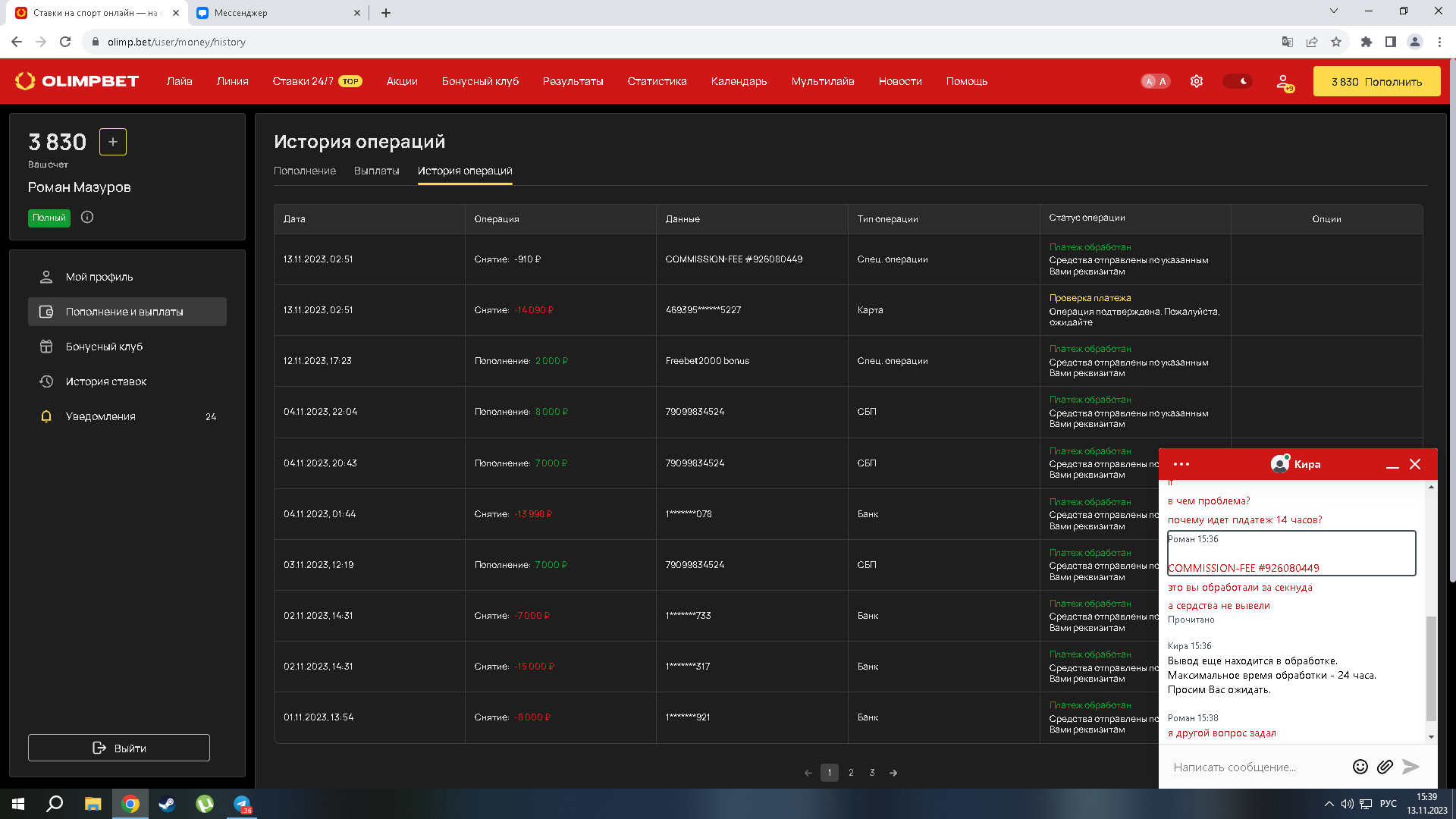This screenshot has width=1456, height=819.
Task: Toggle the dark mode switch
Action: (x=1237, y=81)
